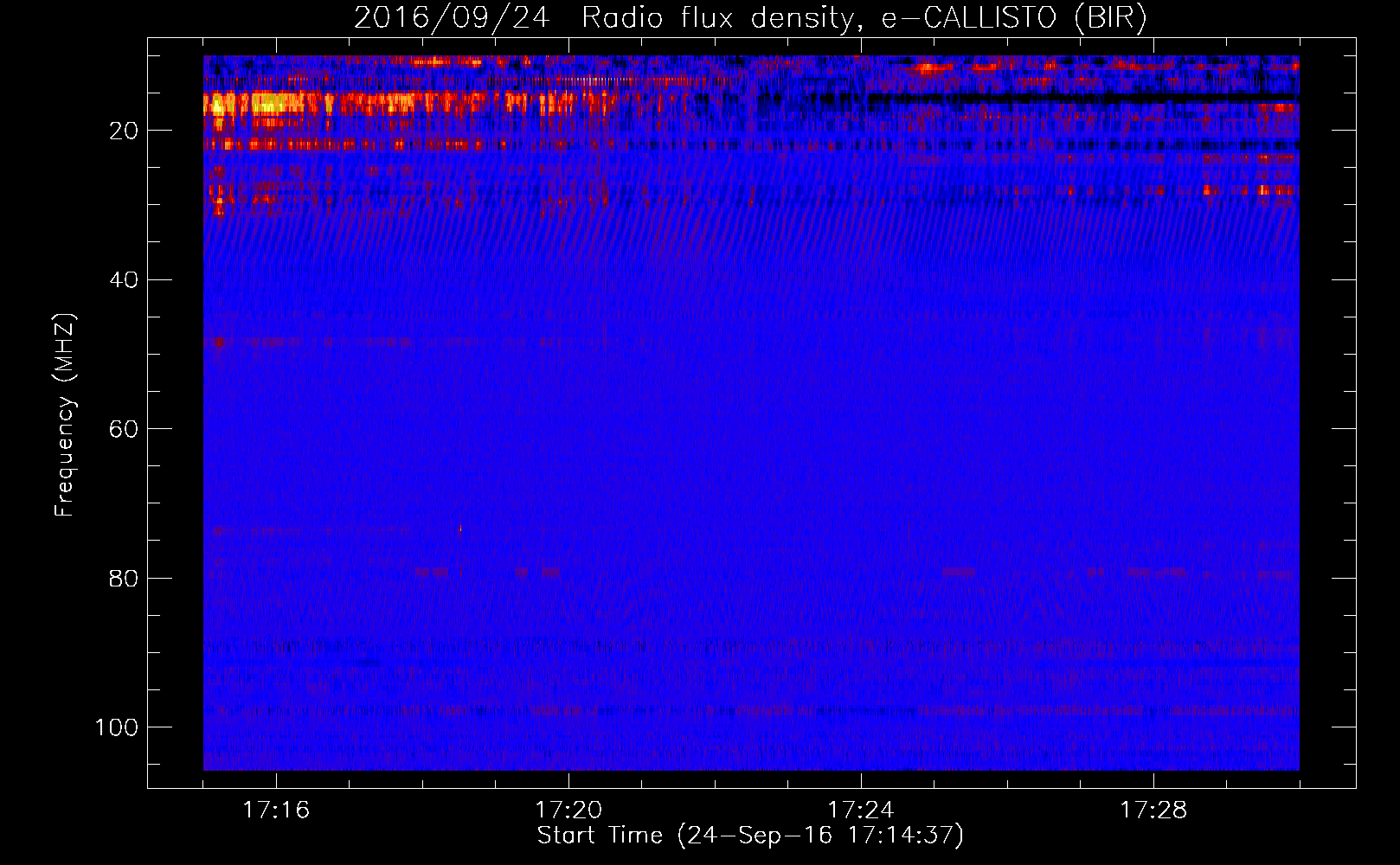Screen dimensions: 1400x865
Task: Click the 100 MHz frequency tick label
Action: (117, 727)
